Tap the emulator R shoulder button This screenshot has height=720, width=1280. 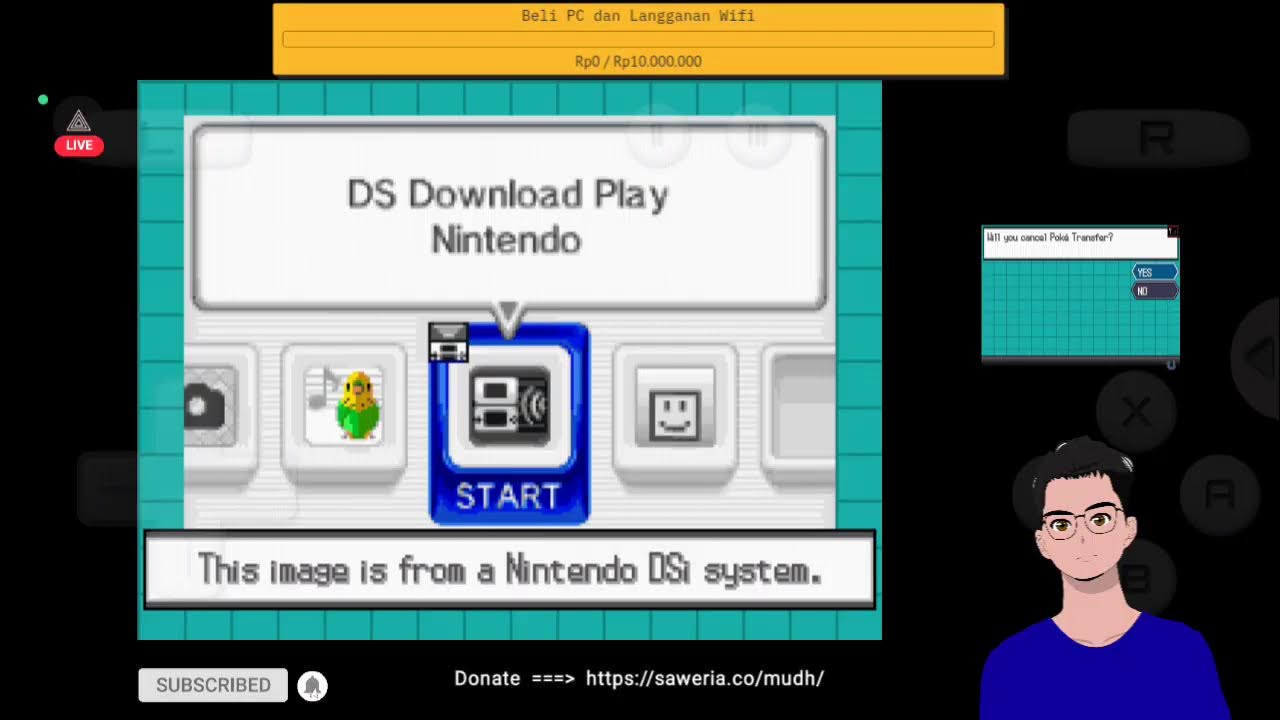tap(1157, 138)
